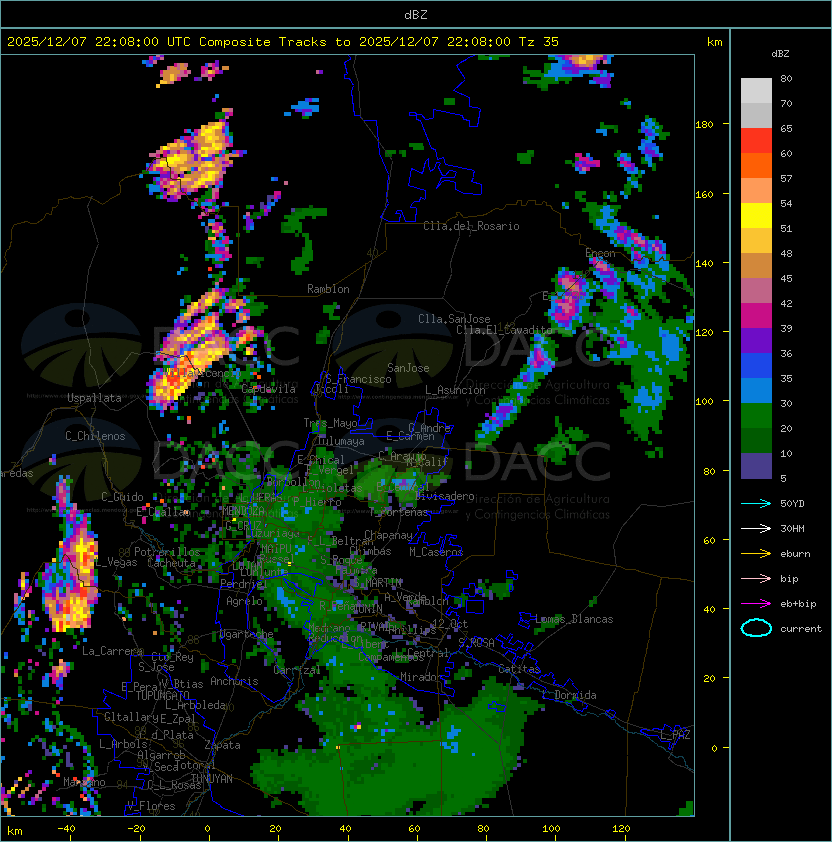The height and width of the screenshot is (842, 832).
Task: Click the 'Potrerillos' map label
Action: click(167, 552)
